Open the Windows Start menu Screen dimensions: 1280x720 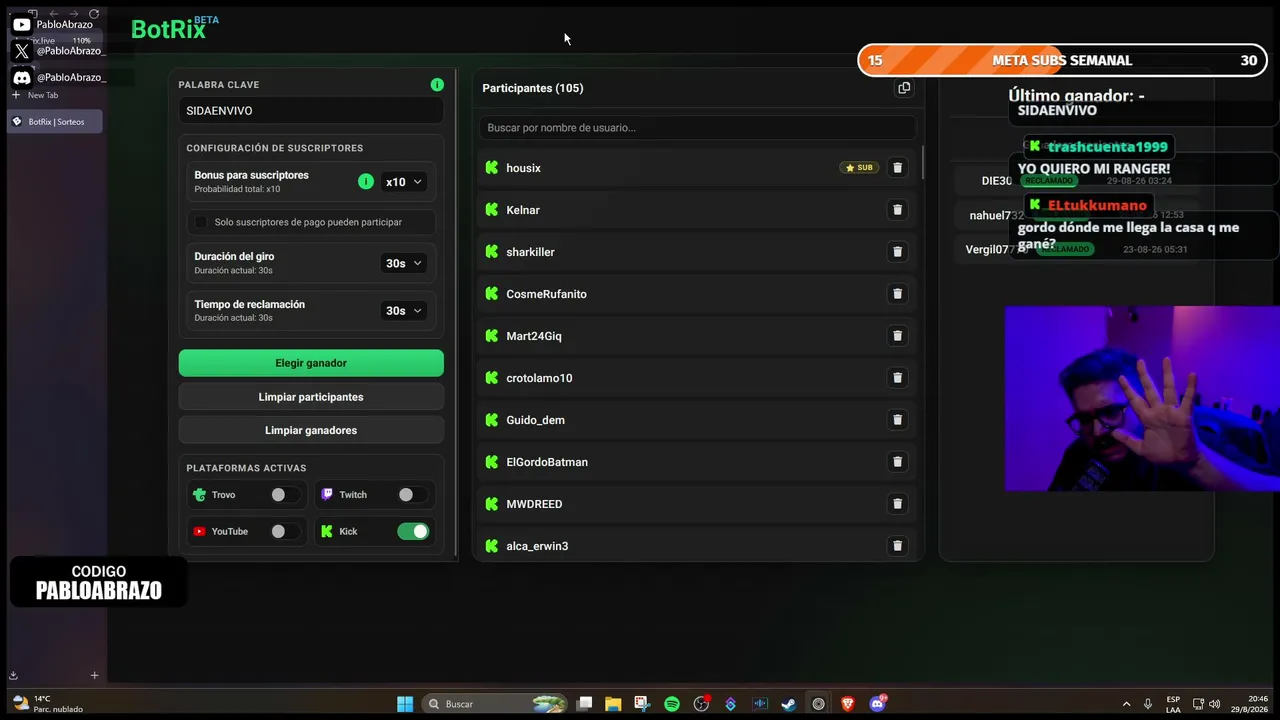pos(405,704)
